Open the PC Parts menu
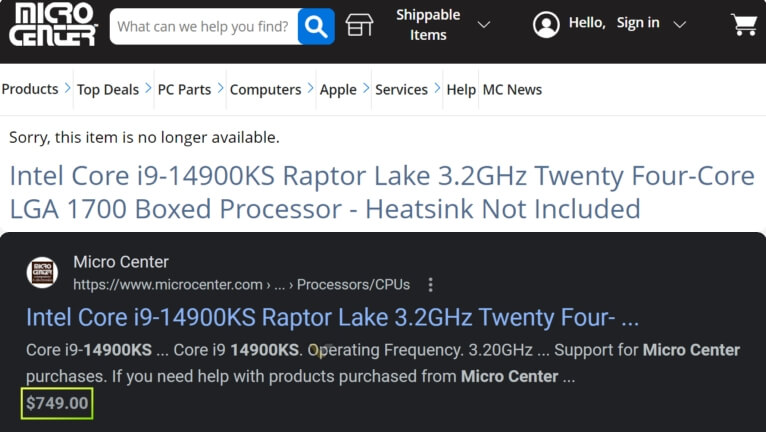Viewport: 766px width, 432px height. pyautogui.click(x=184, y=90)
